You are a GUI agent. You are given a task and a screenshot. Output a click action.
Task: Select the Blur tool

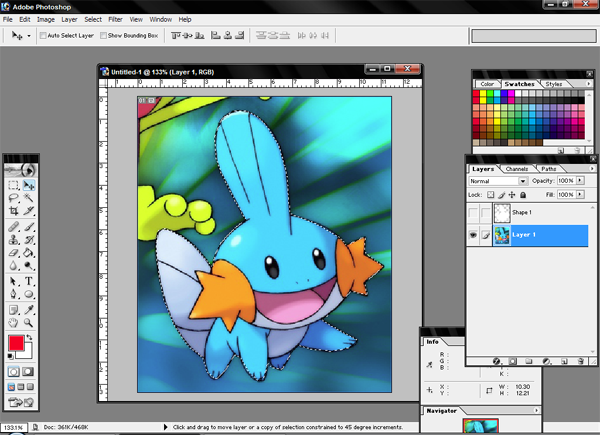pyautogui.click(x=13, y=266)
